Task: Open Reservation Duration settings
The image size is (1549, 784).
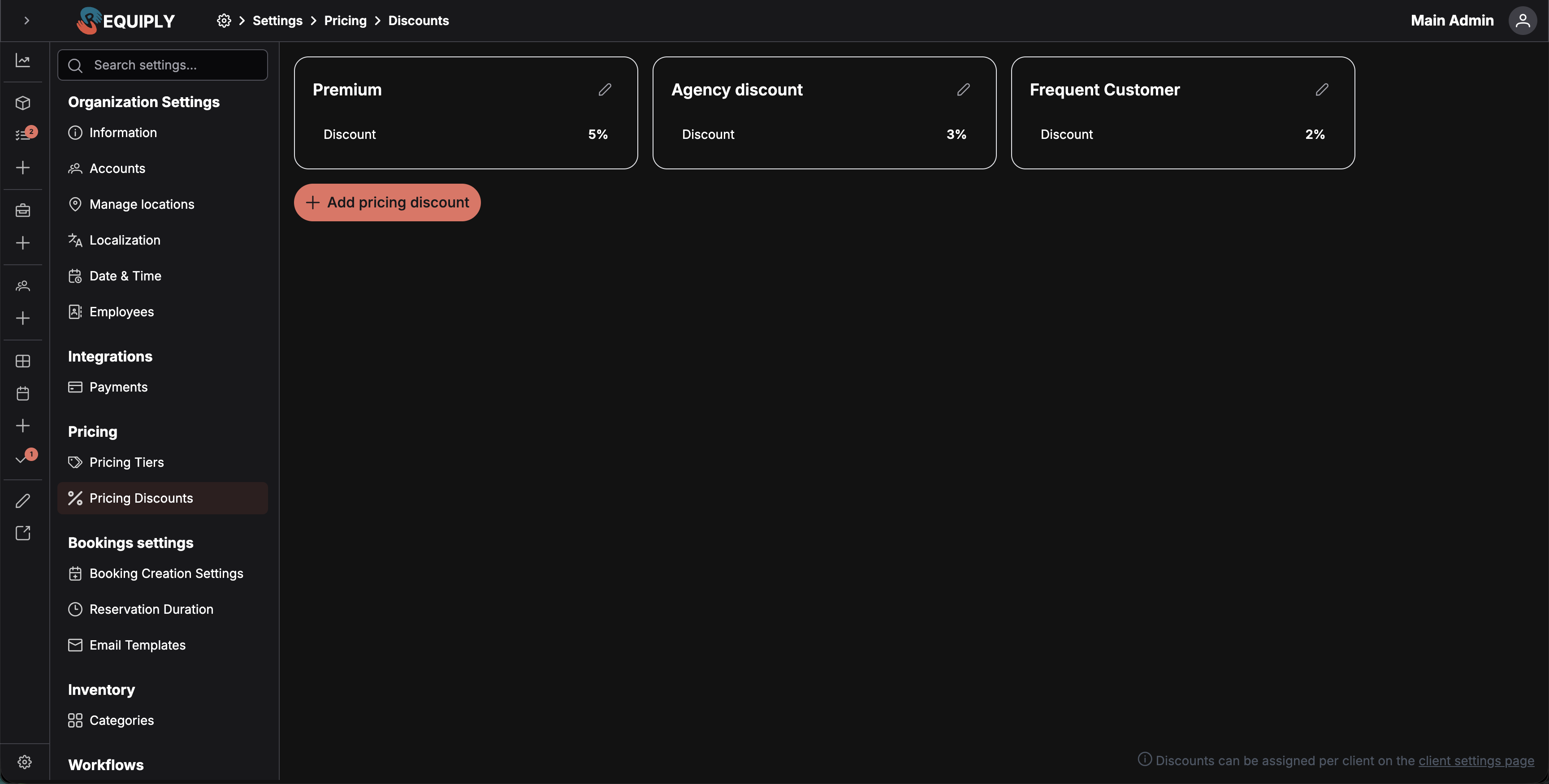Action: (x=162, y=610)
